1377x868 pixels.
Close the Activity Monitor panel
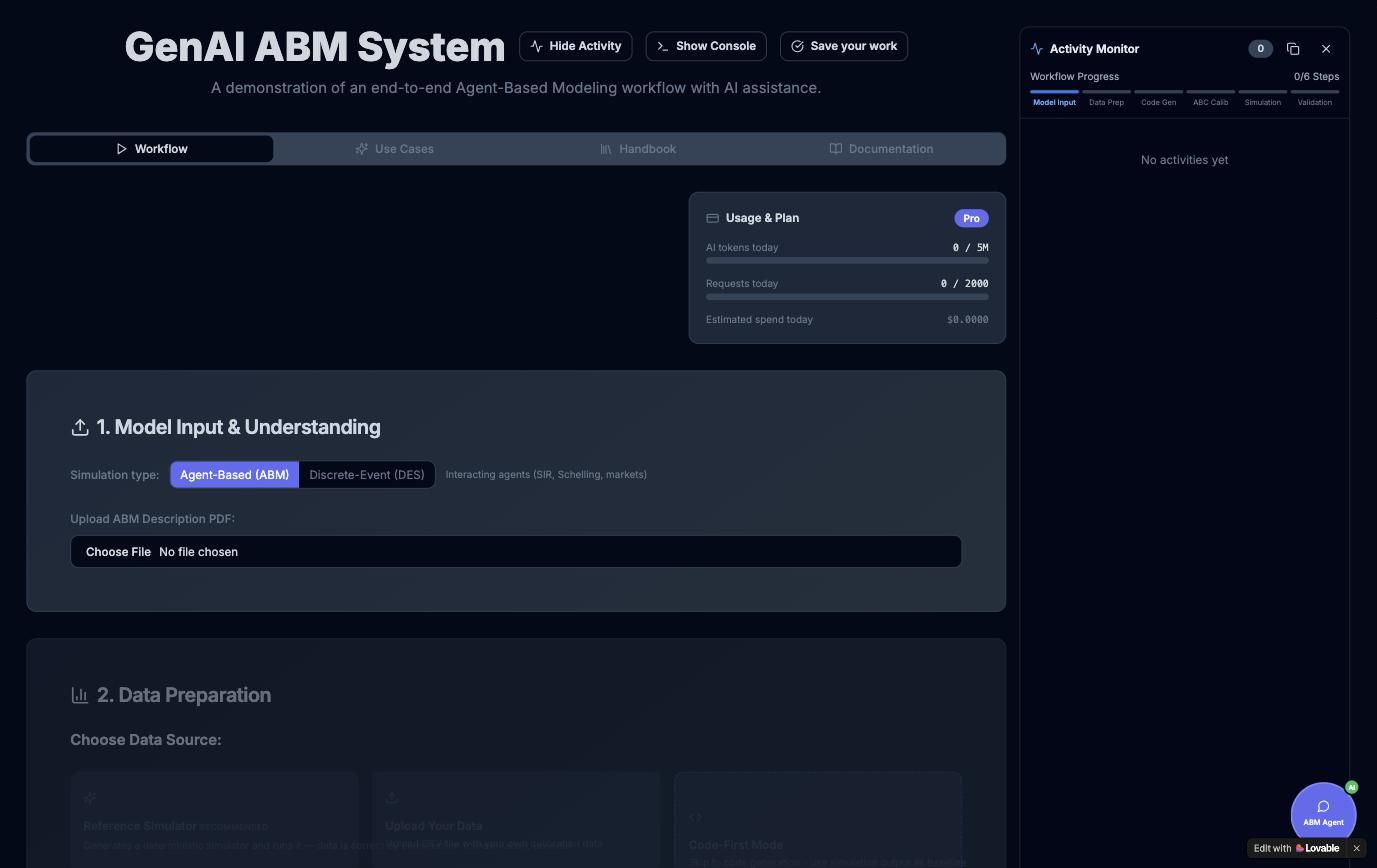click(x=1326, y=49)
